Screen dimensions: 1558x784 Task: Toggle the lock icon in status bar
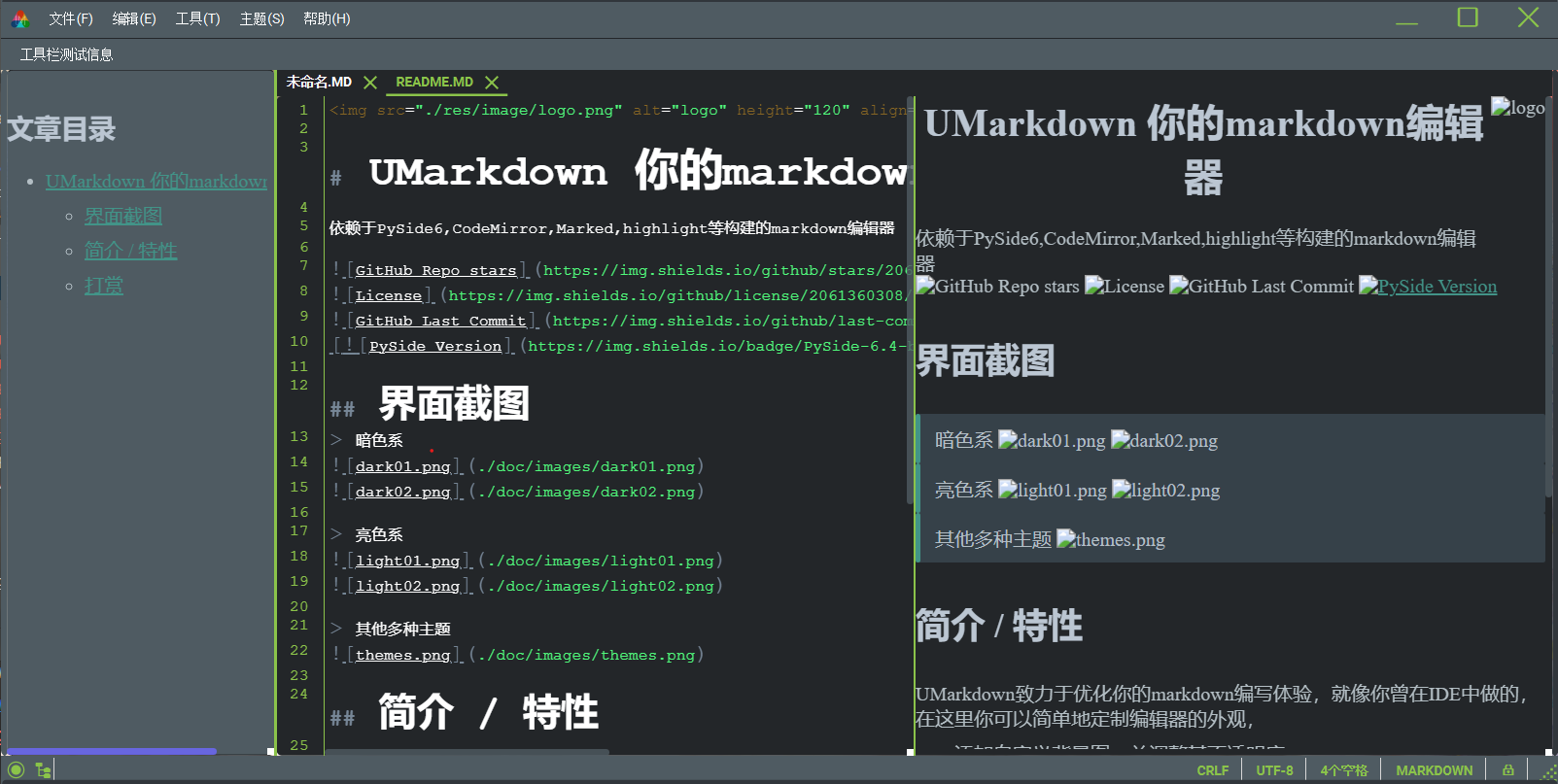pyautogui.click(x=1508, y=770)
